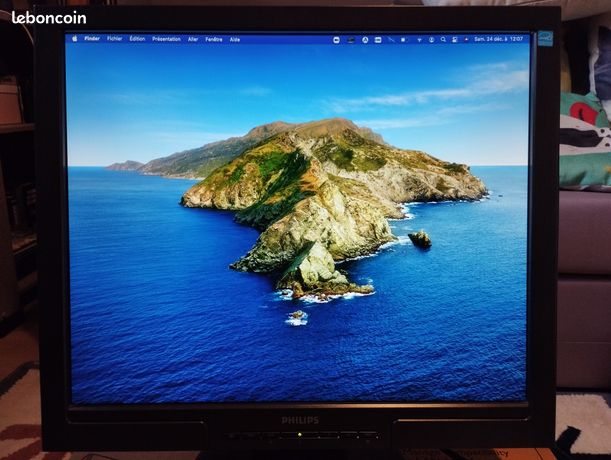Click the date and time sam. 24 déc.
The width and height of the screenshot is (611, 460).
(x=498, y=39)
